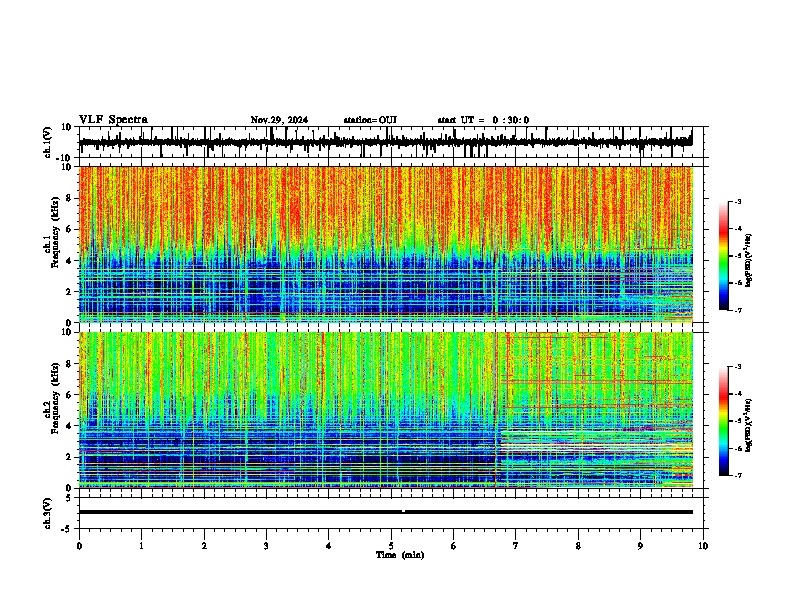The width and height of the screenshot is (792, 612).
Task: Click the "6" minute tick label
Action: pos(453,546)
